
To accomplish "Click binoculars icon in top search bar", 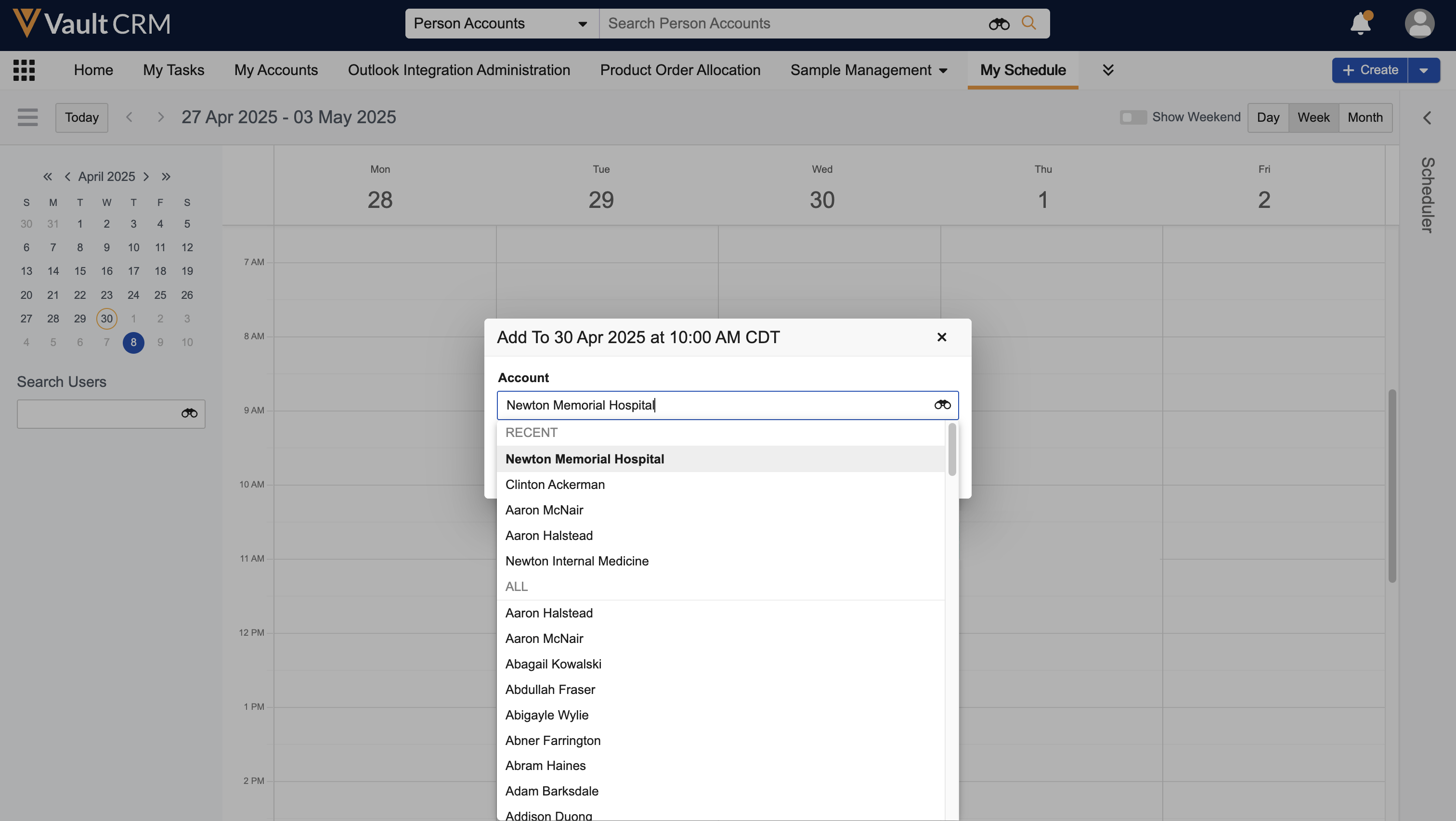I will coord(999,24).
